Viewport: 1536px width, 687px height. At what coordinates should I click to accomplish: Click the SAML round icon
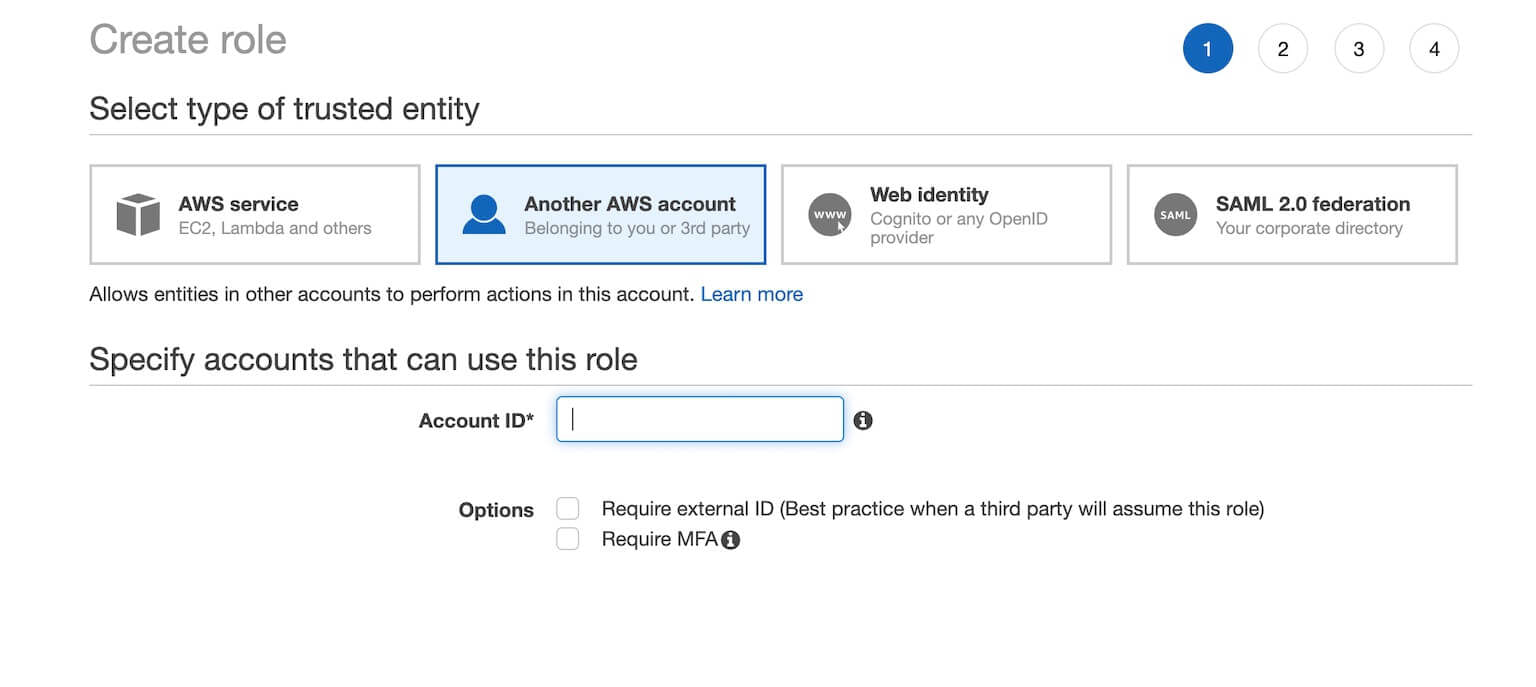point(1175,215)
